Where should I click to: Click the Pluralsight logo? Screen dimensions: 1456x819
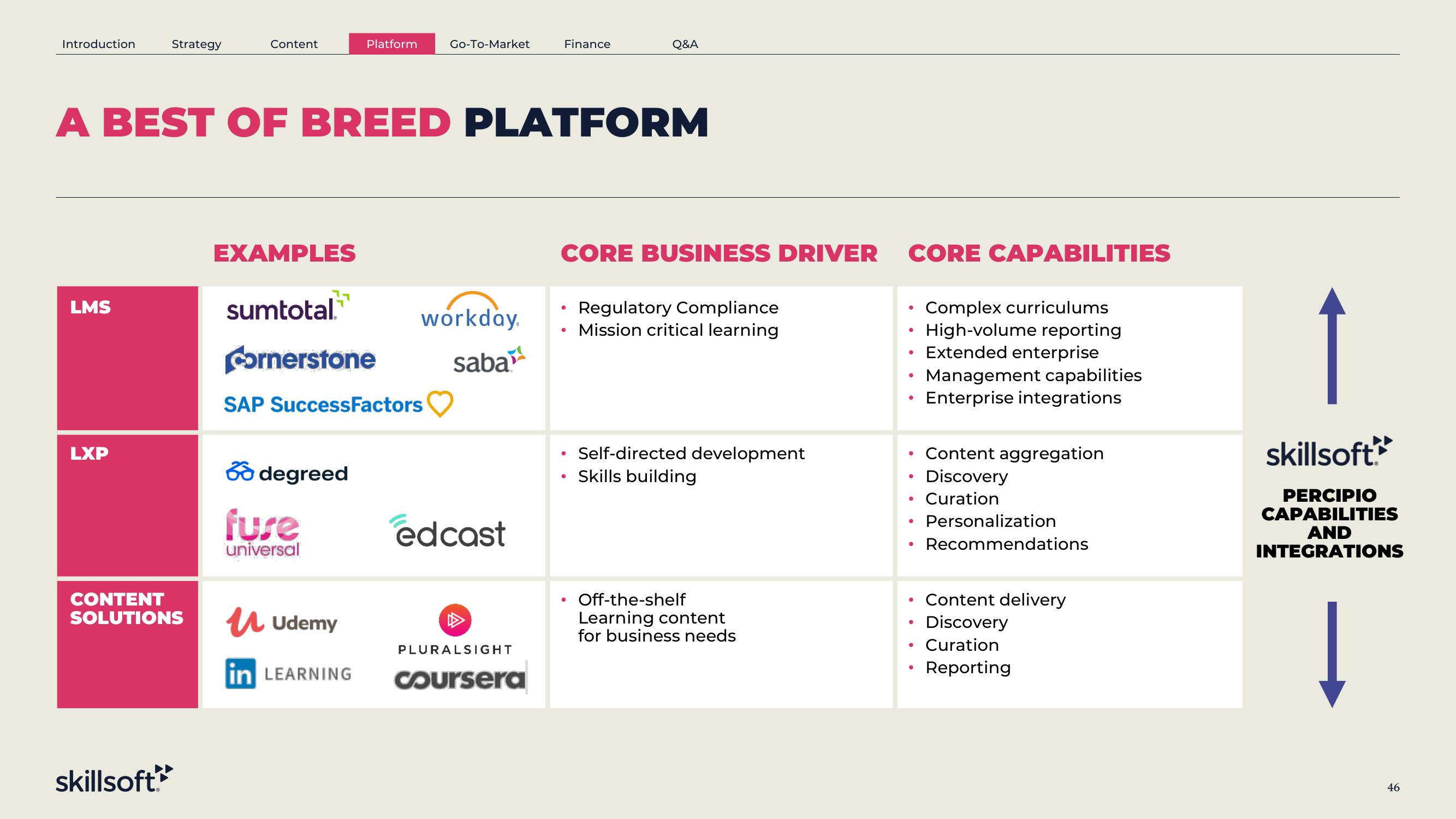pos(455,630)
